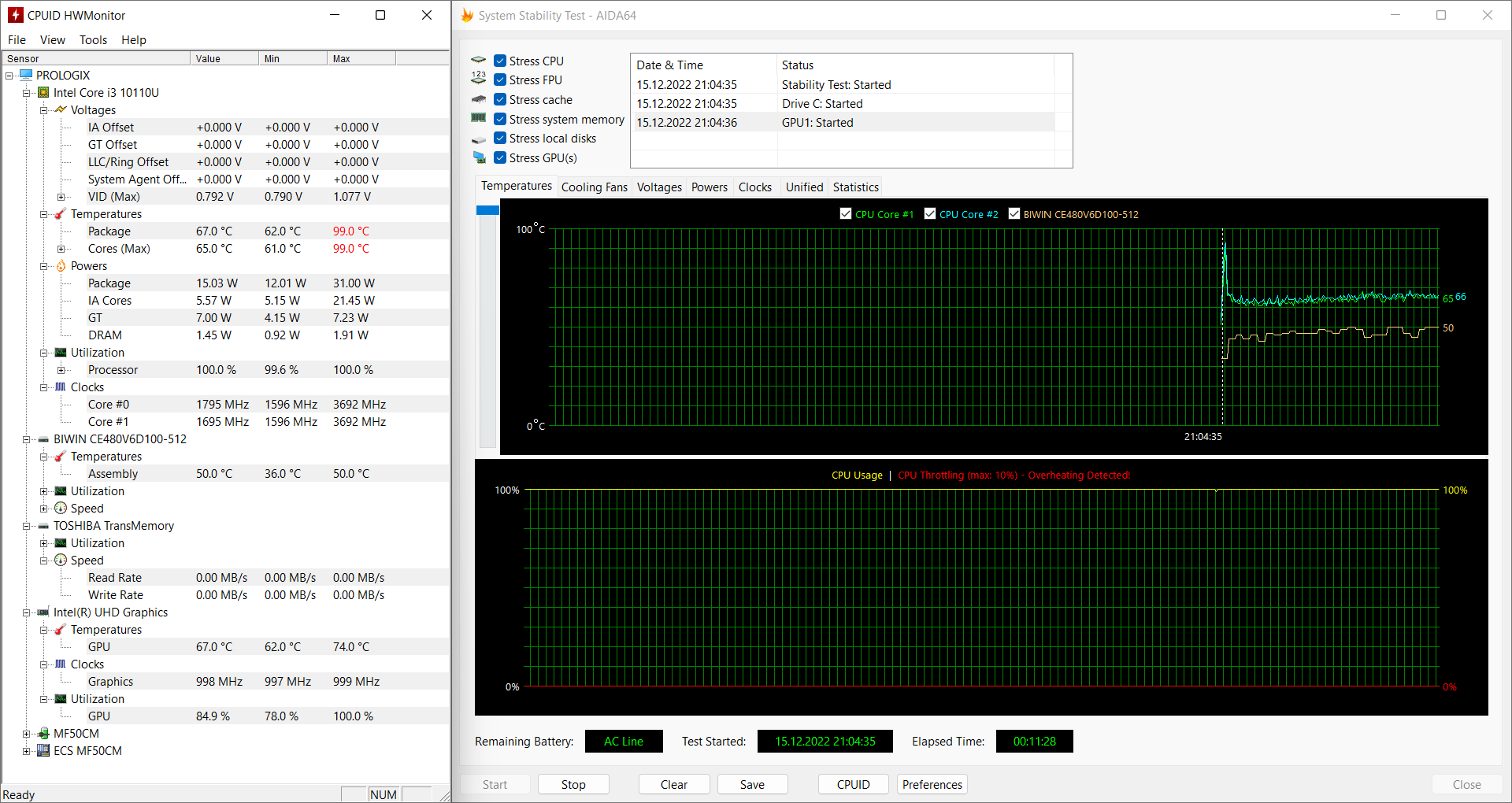
Task: Disable the Stress GPU(s) checkbox
Action: click(x=500, y=157)
